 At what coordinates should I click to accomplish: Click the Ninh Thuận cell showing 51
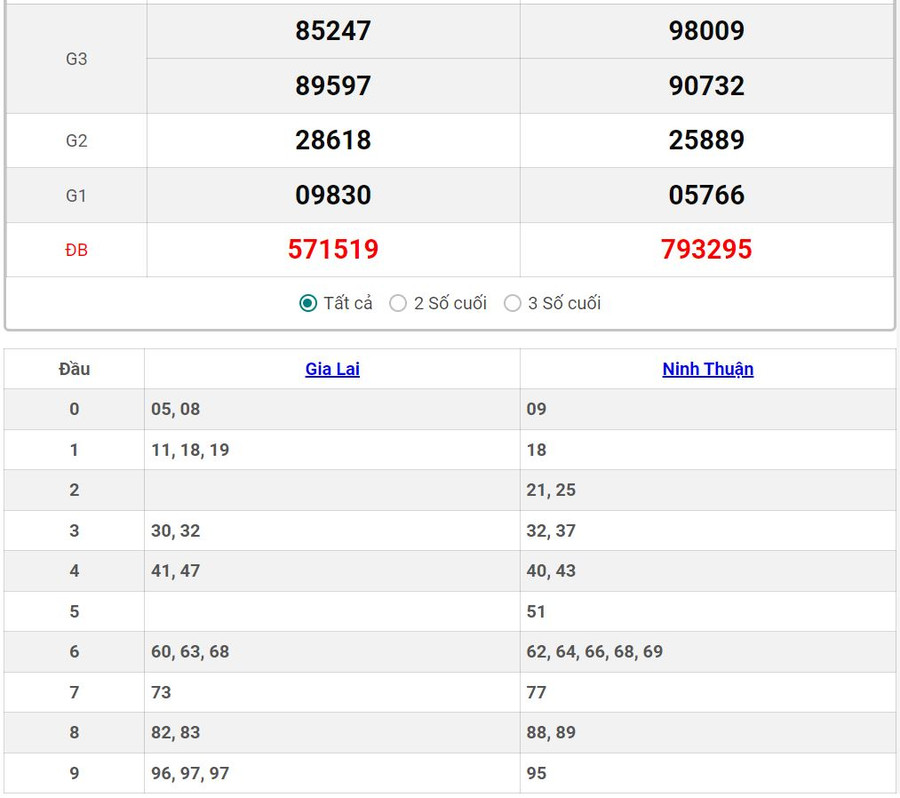(537, 611)
